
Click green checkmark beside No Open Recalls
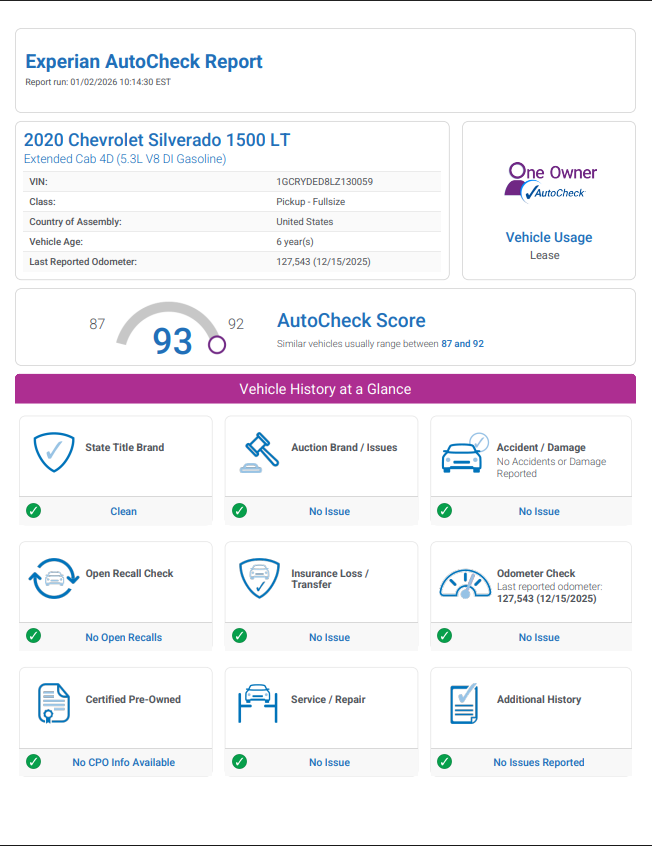34,636
